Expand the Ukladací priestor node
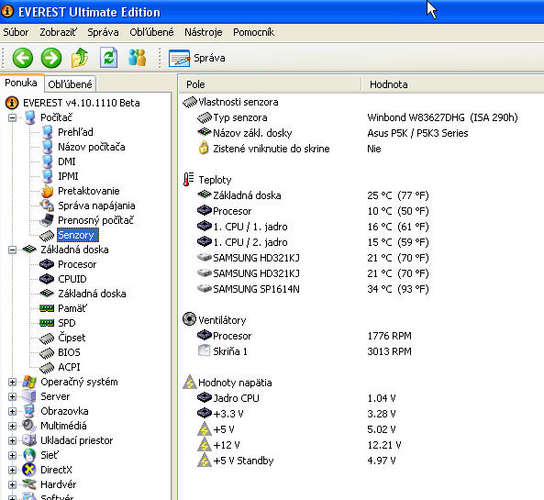The image size is (544, 500). pyautogui.click(x=12, y=440)
